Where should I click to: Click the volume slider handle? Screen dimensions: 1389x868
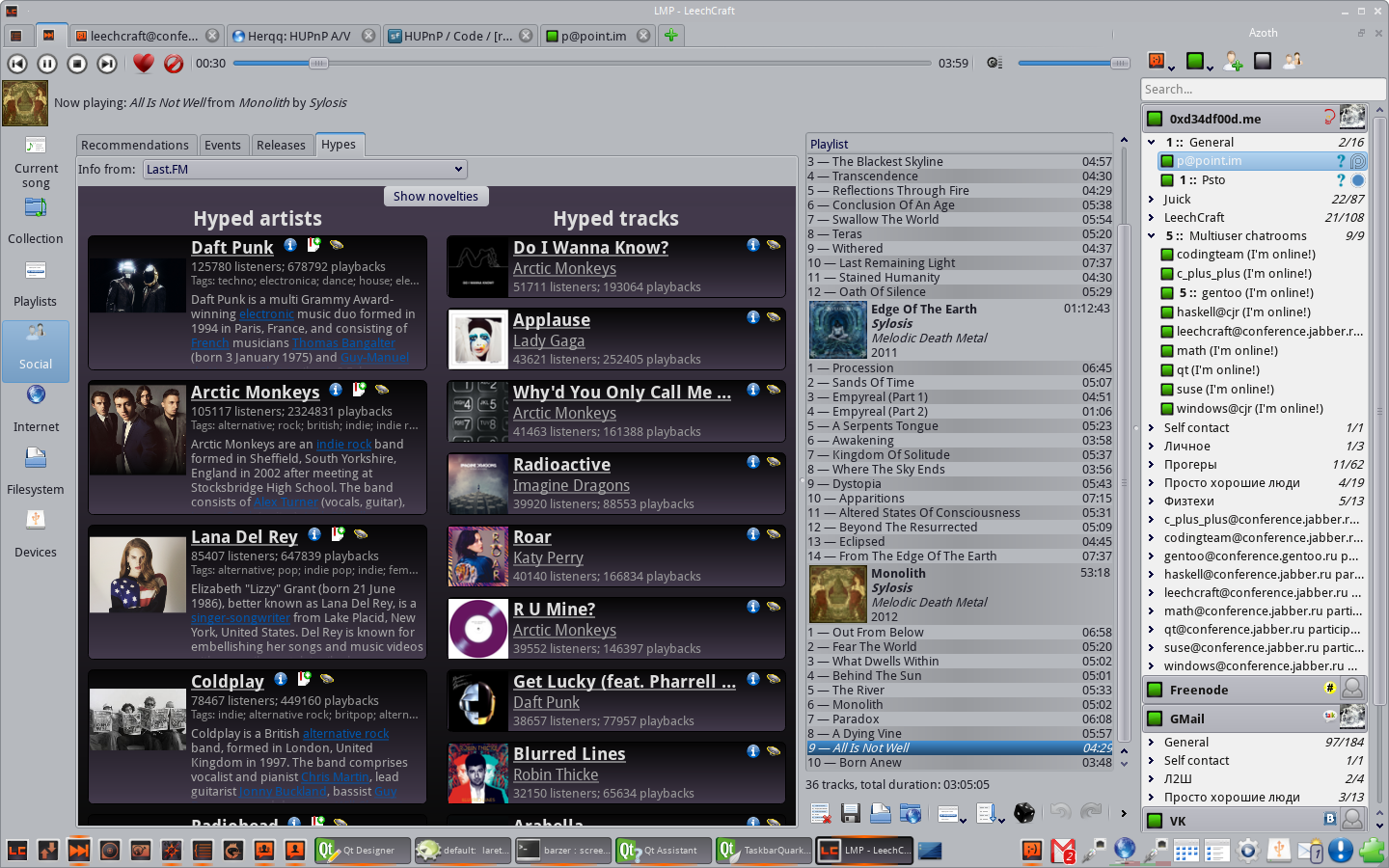pyautogui.click(x=1120, y=64)
